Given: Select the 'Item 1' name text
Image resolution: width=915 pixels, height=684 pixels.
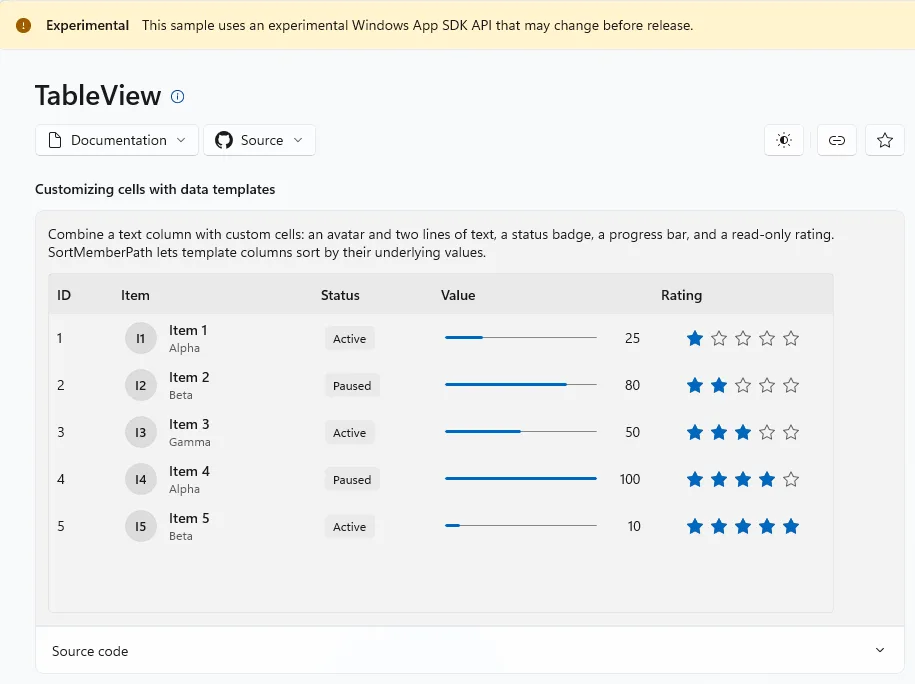Looking at the screenshot, I should [188, 330].
